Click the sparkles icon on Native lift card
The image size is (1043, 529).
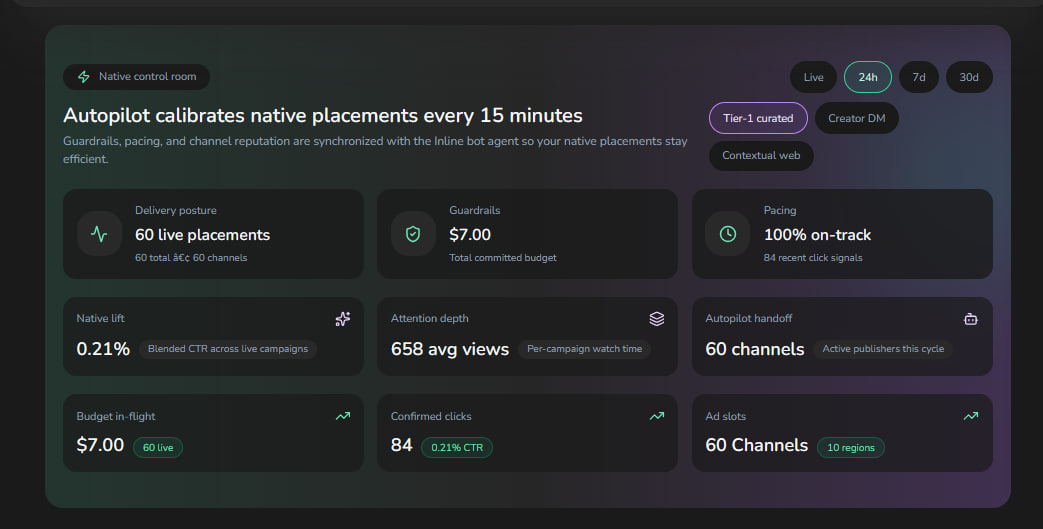(343, 319)
